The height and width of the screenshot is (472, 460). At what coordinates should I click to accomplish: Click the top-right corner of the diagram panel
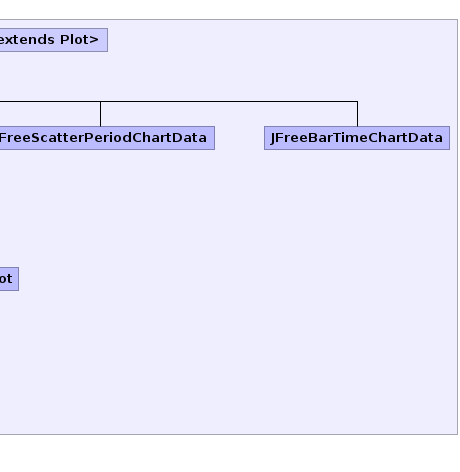point(458,20)
